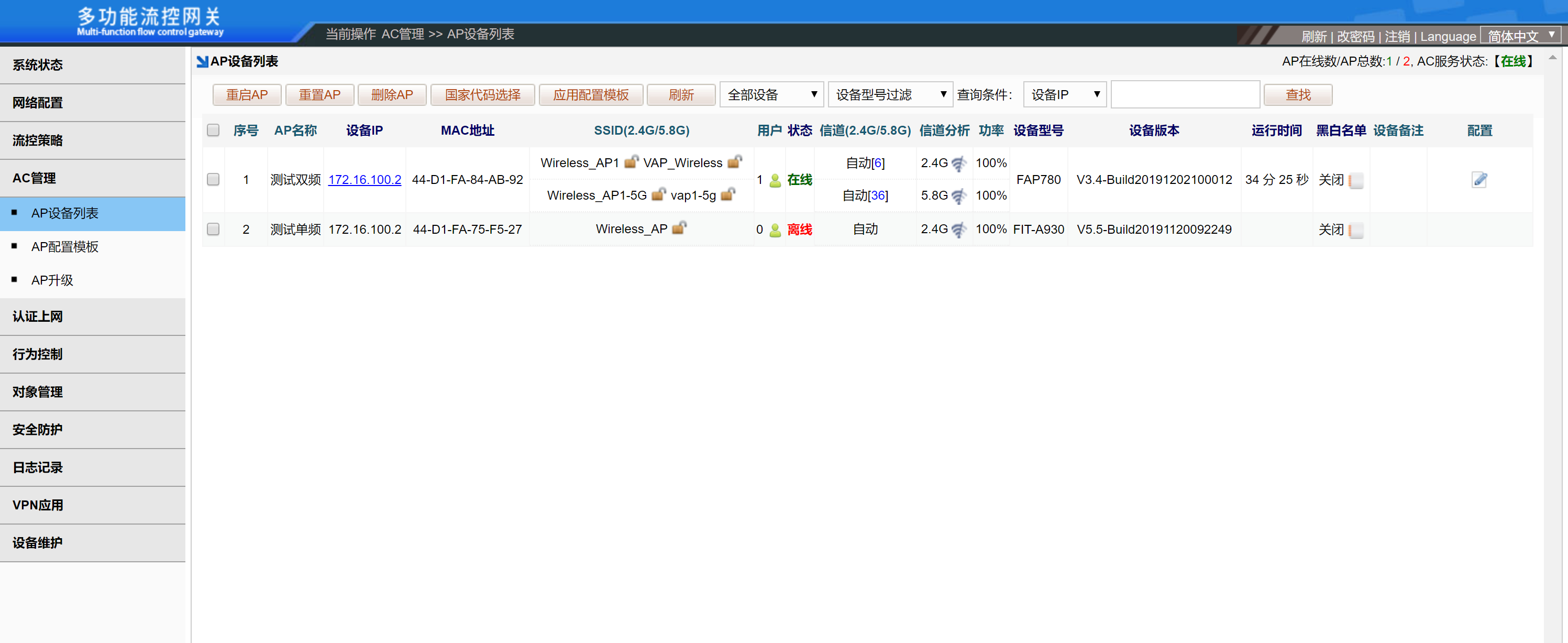Viewport: 1568px width, 643px height.
Task: Tick the checkbox for AP row 1
Action: [x=213, y=180]
